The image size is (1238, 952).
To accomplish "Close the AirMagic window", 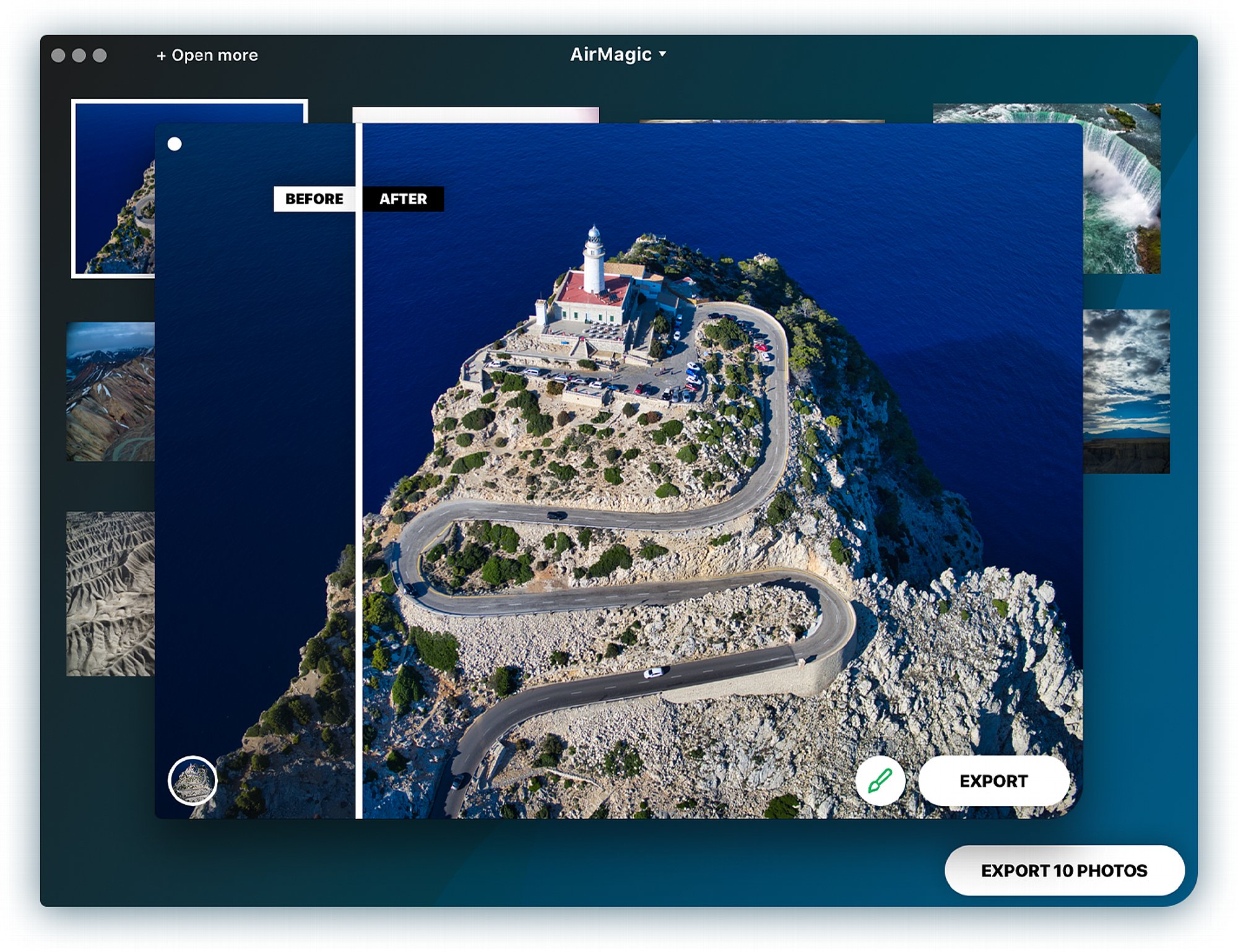I will click(58, 55).
